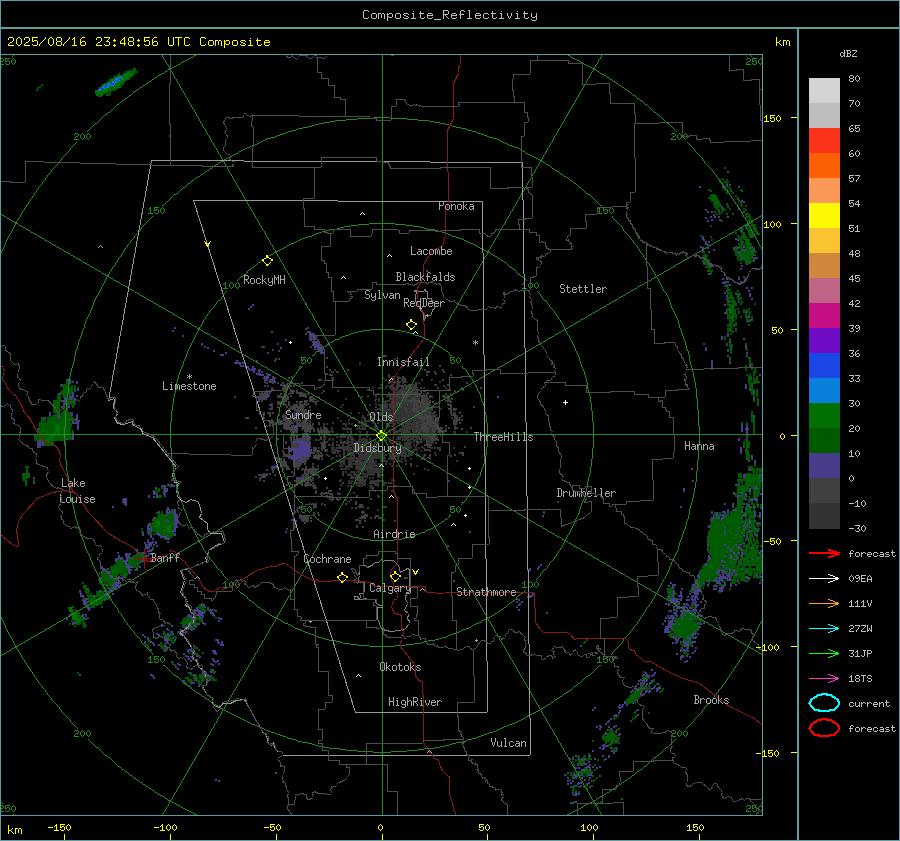Click the RedDeer city label
Viewport: 900px width, 841px height.
click(x=424, y=303)
